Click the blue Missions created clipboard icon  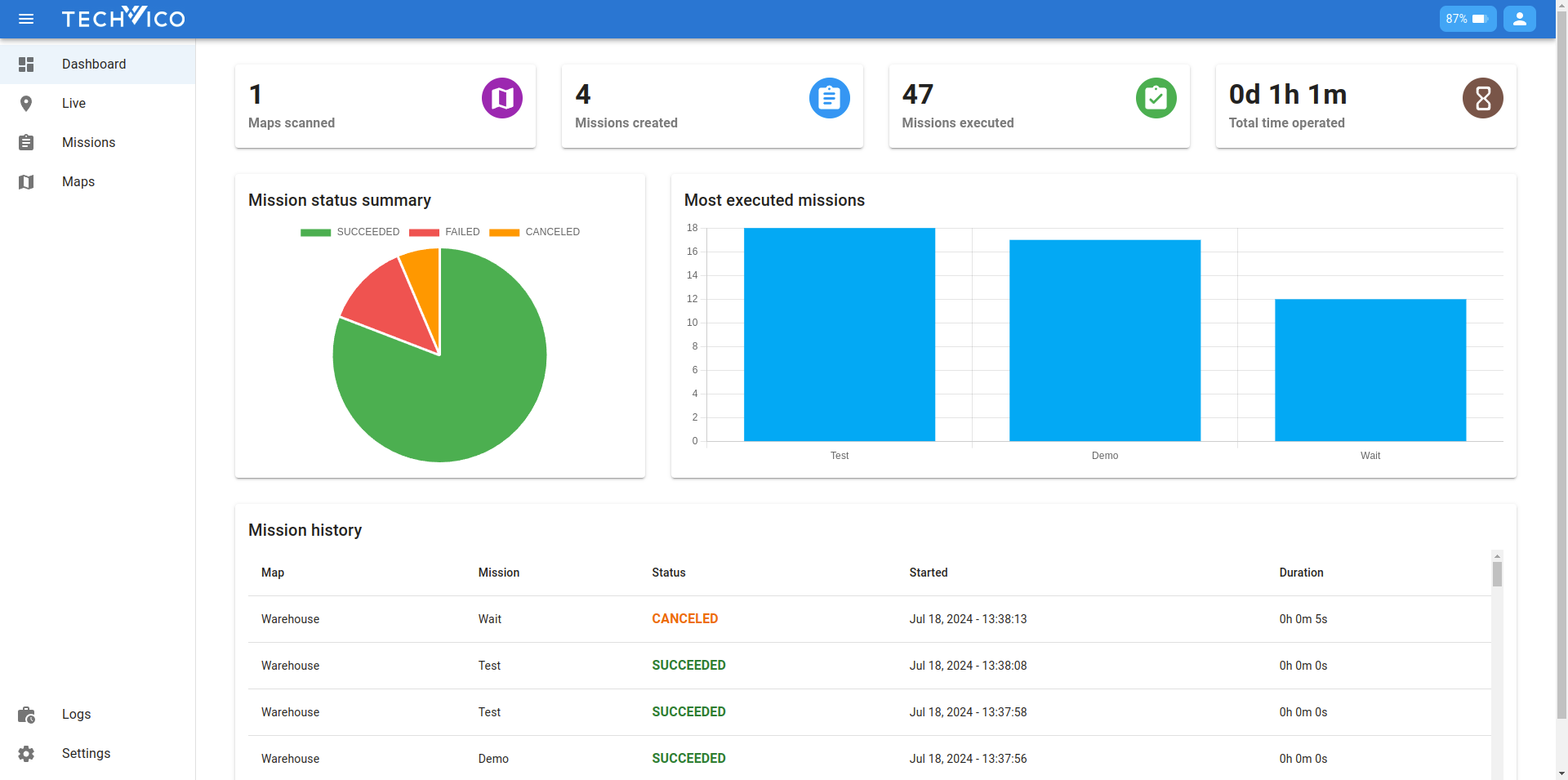829,98
